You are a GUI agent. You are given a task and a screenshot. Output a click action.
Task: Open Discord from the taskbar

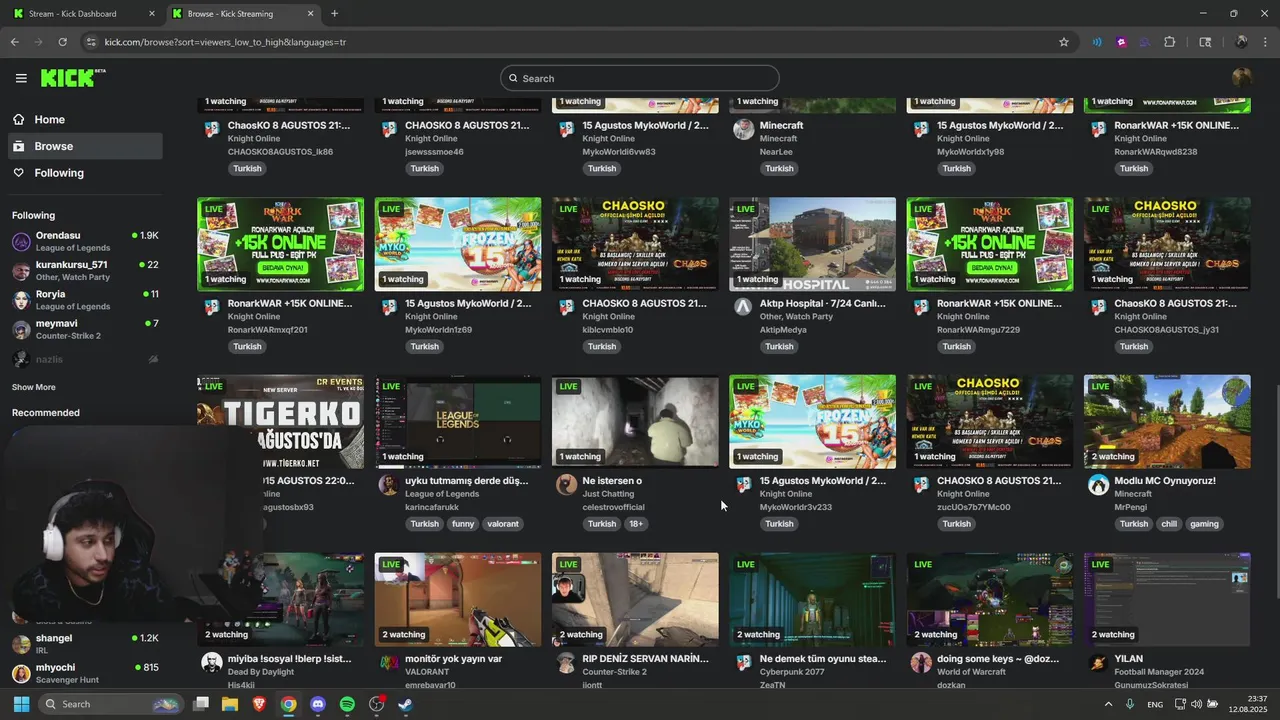tap(318, 704)
